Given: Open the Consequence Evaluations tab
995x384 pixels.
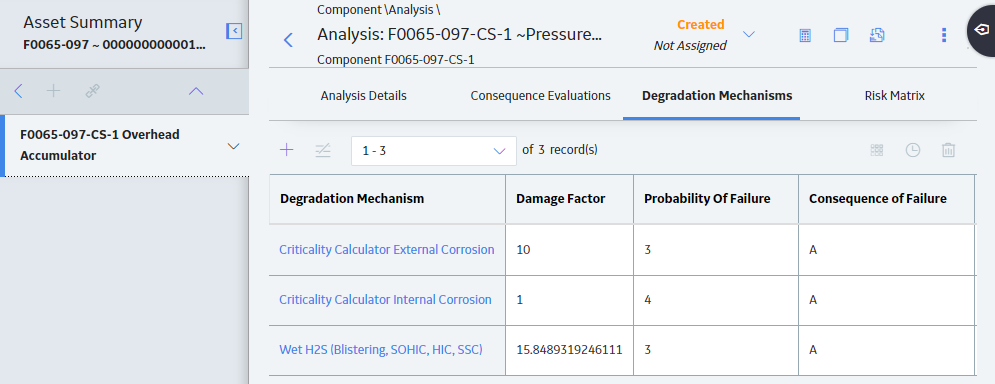Looking at the screenshot, I should tap(540, 96).
